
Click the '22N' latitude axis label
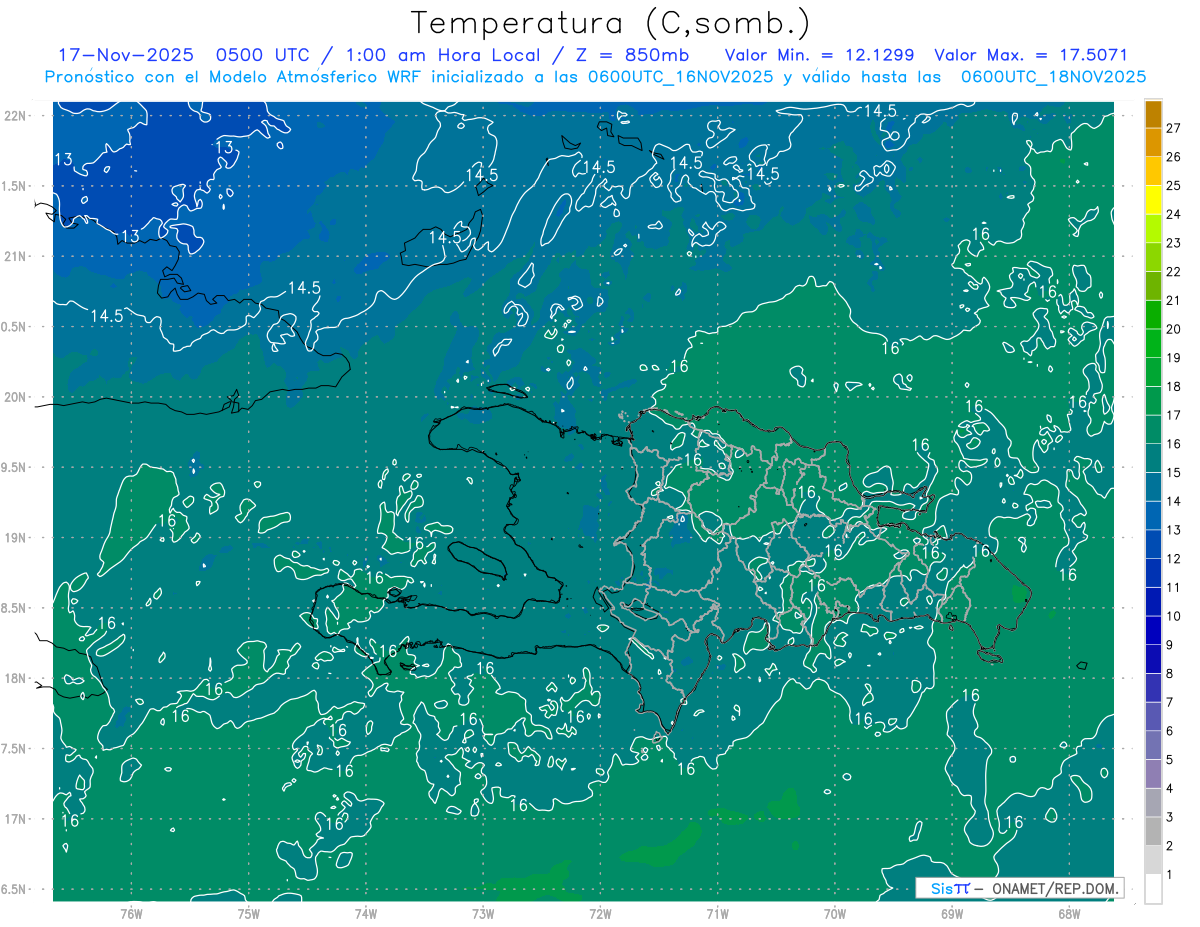click(x=16, y=116)
